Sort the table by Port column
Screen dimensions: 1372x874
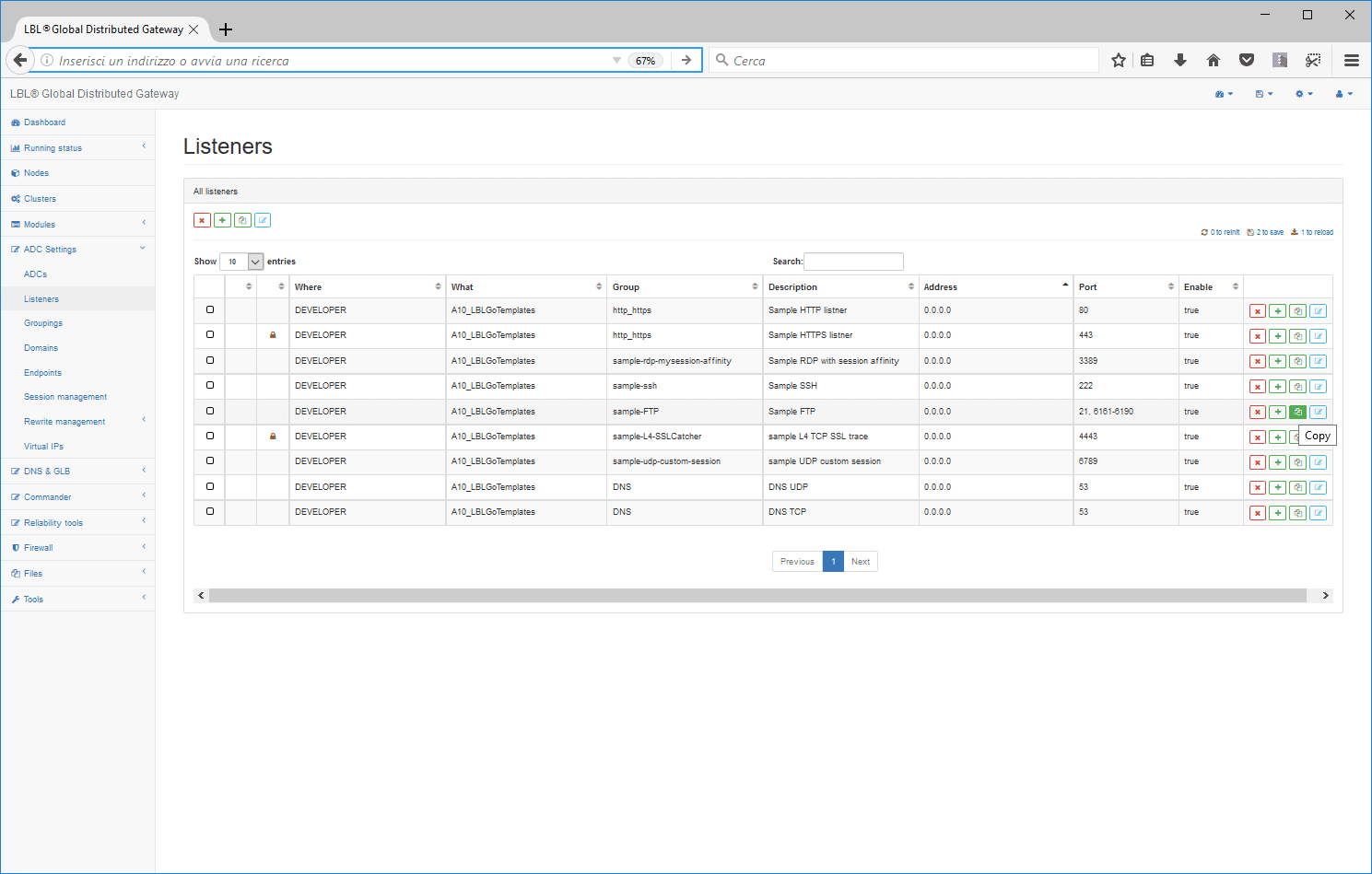1126,286
